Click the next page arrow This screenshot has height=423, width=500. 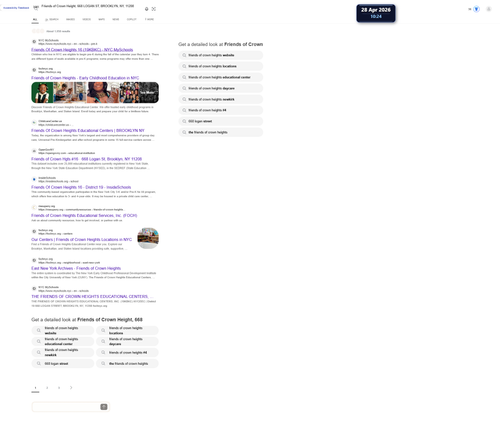pos(71,388)
